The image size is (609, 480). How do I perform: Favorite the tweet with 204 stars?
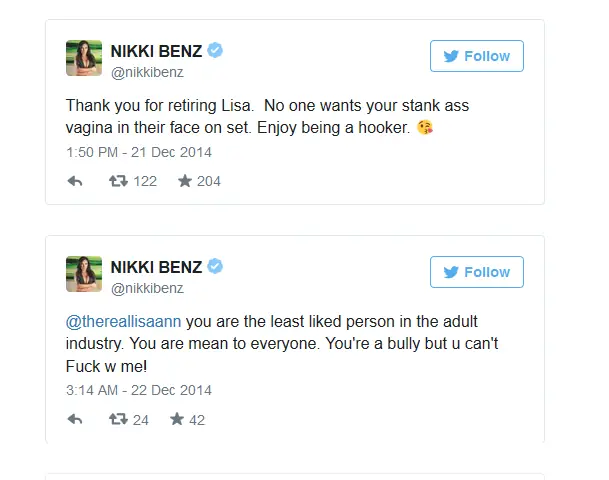185,181
